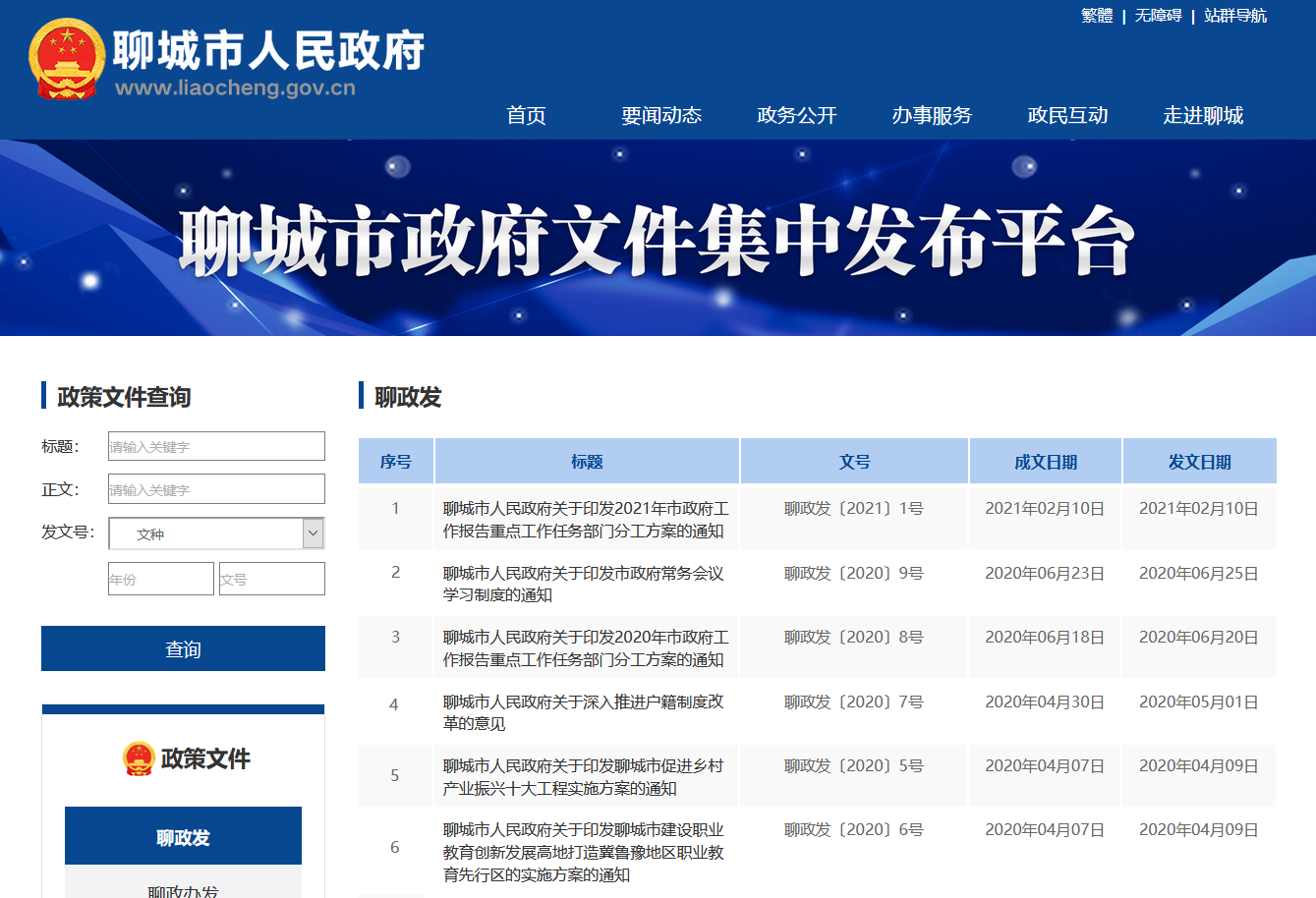1316x898 pixels.
Task: Expand the 文种 combo box arrow
Action: (313, 533)
